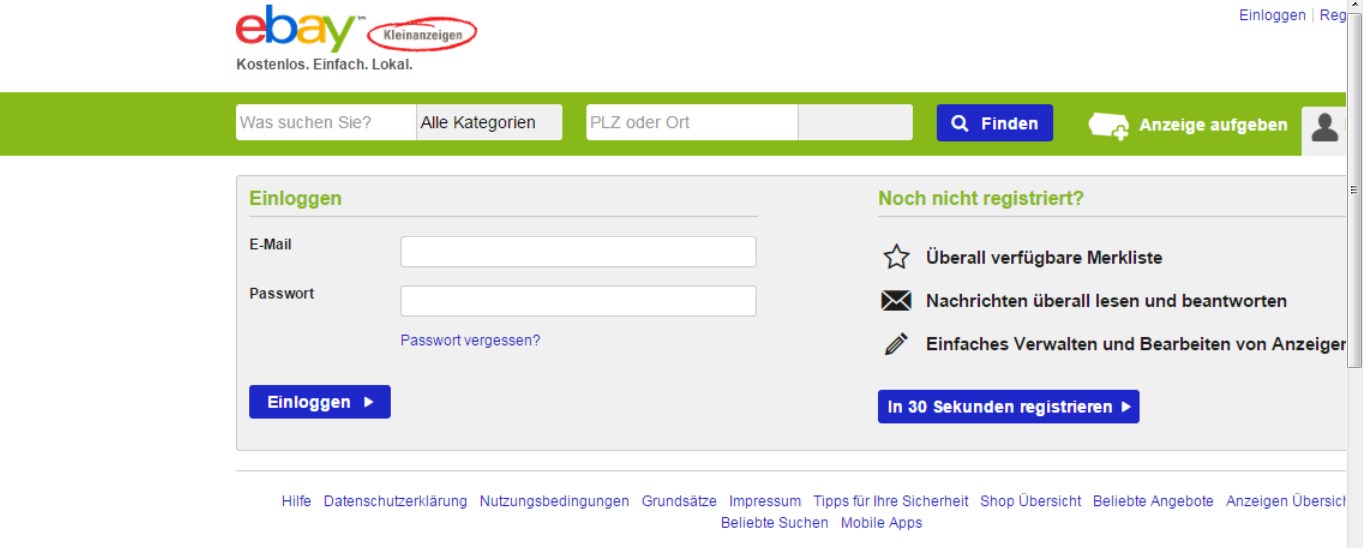
Task: Click the user profile silhouette icon
Action: pyautogui.click(x=1325, y=127)
